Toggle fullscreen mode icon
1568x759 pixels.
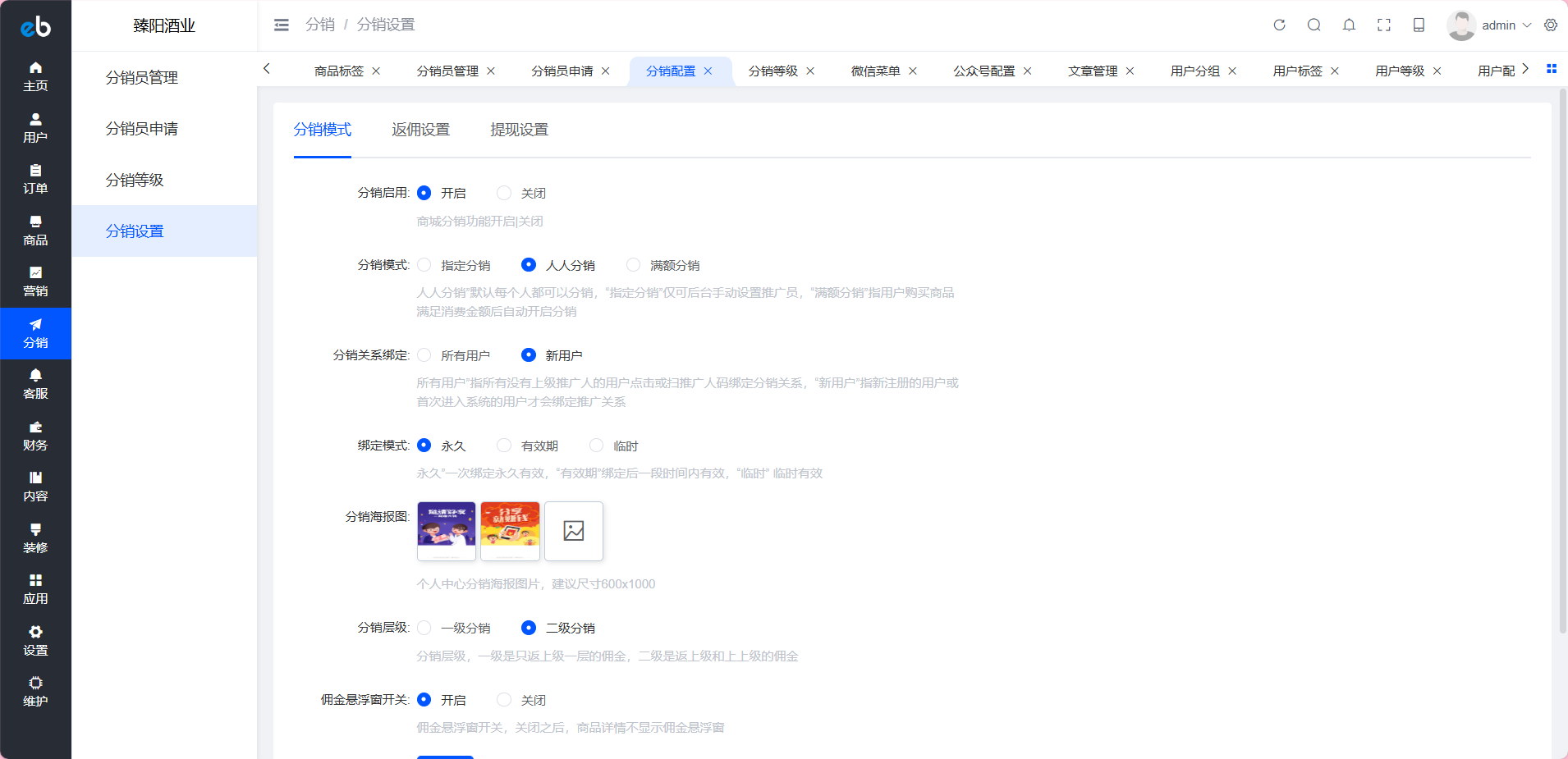click(x=1383, y=25)
